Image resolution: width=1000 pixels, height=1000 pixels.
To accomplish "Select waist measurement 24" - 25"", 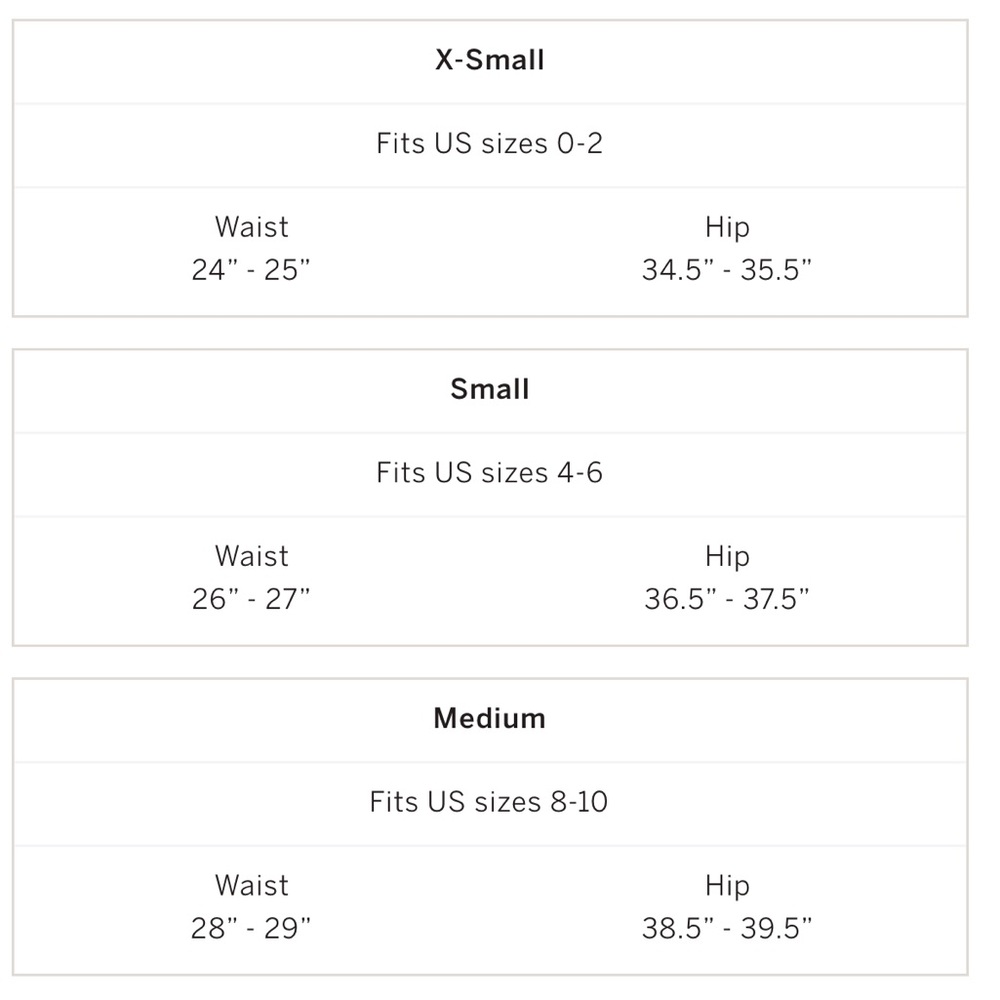I will (251, 270).
